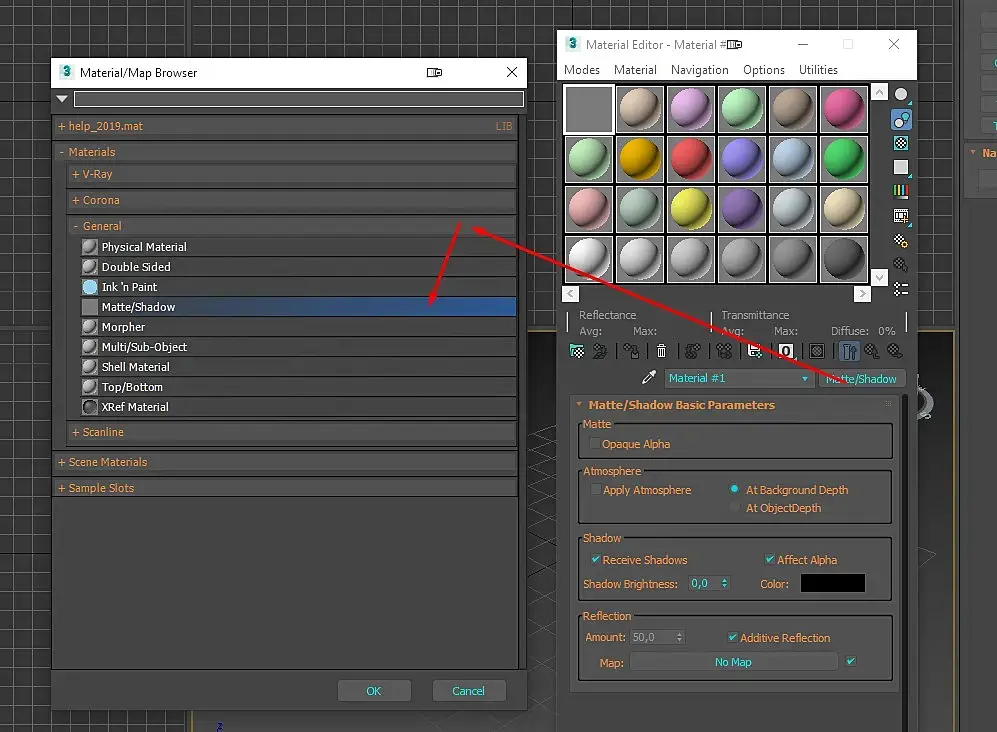
Task: Uncheck the Affect Alpha checkbox
Action: click(x=769, y=560)
